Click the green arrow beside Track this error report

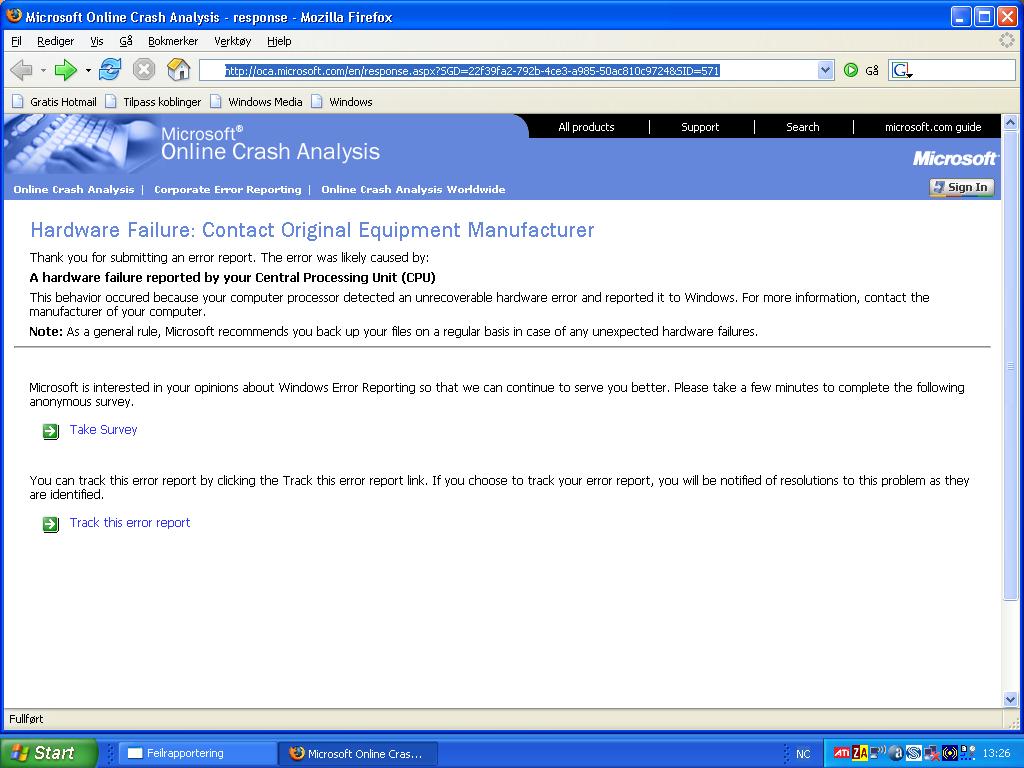pyautogui.click(x=50, y=524)
